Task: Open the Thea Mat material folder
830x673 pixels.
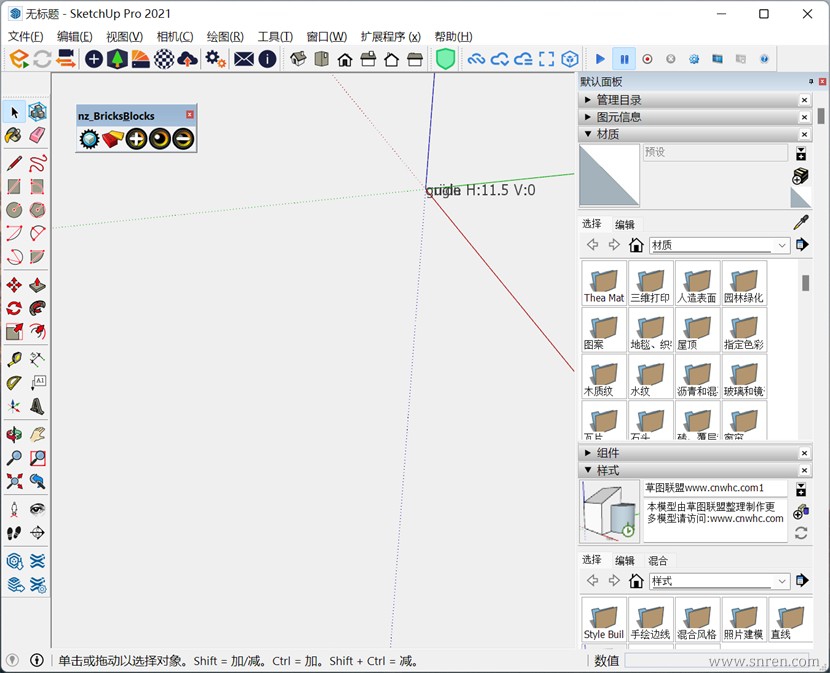Action: click(x=604, y=283)
